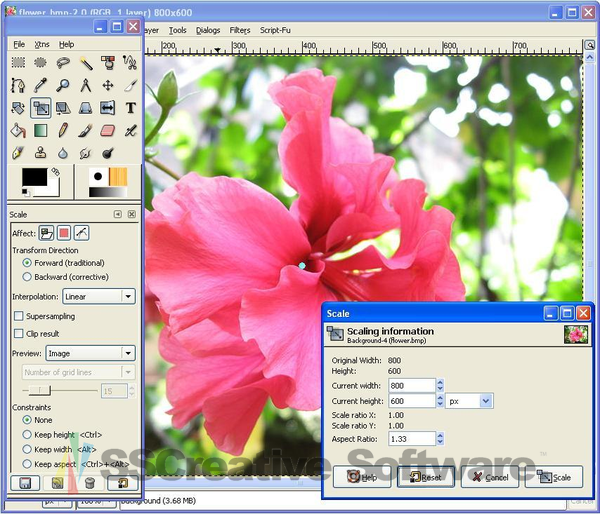Select the Move tool
Image resolution: width=600 pixels, height=514 pixels.
[x=108, y=85]
